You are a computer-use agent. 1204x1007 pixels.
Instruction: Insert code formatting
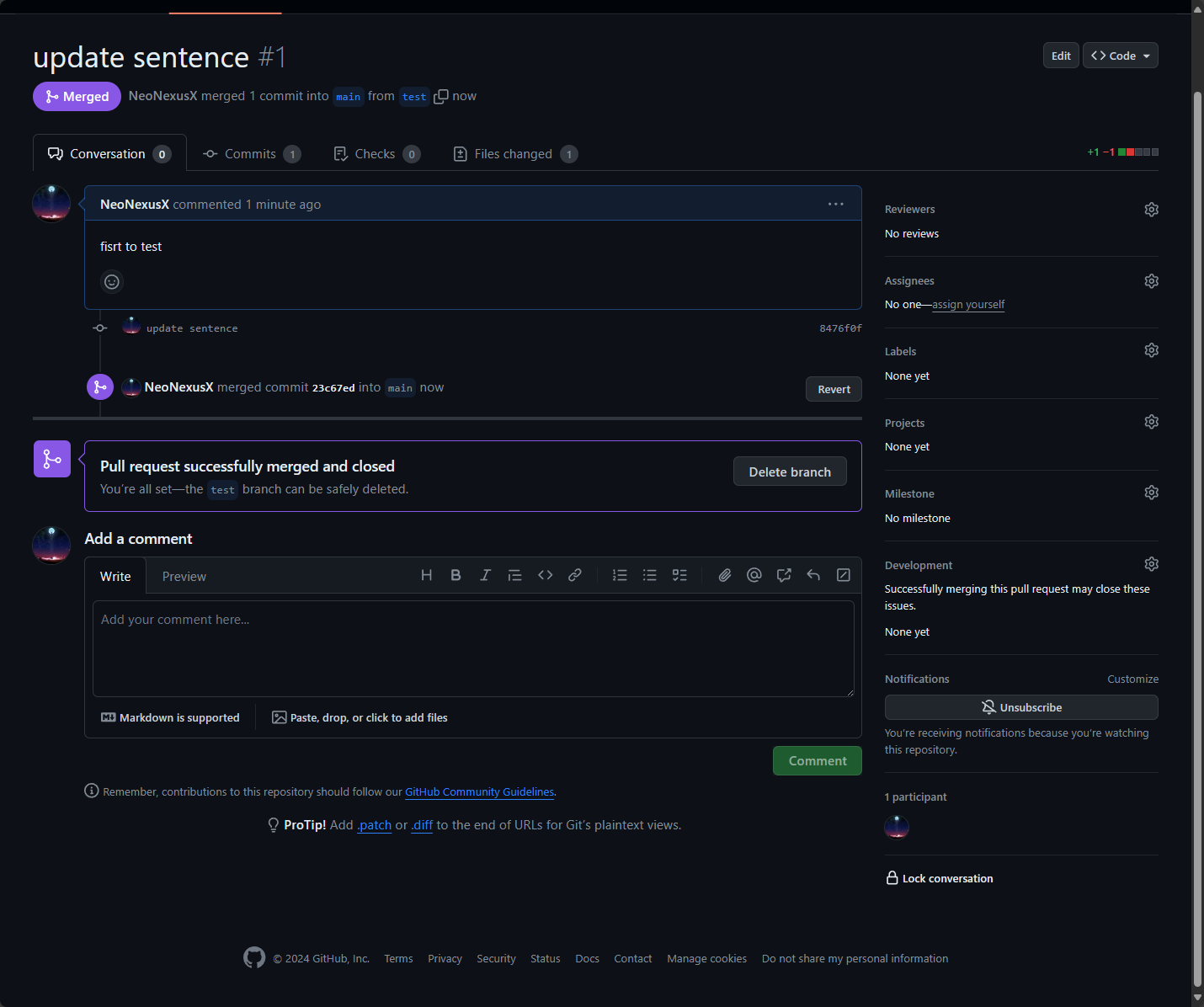(545, 575)
